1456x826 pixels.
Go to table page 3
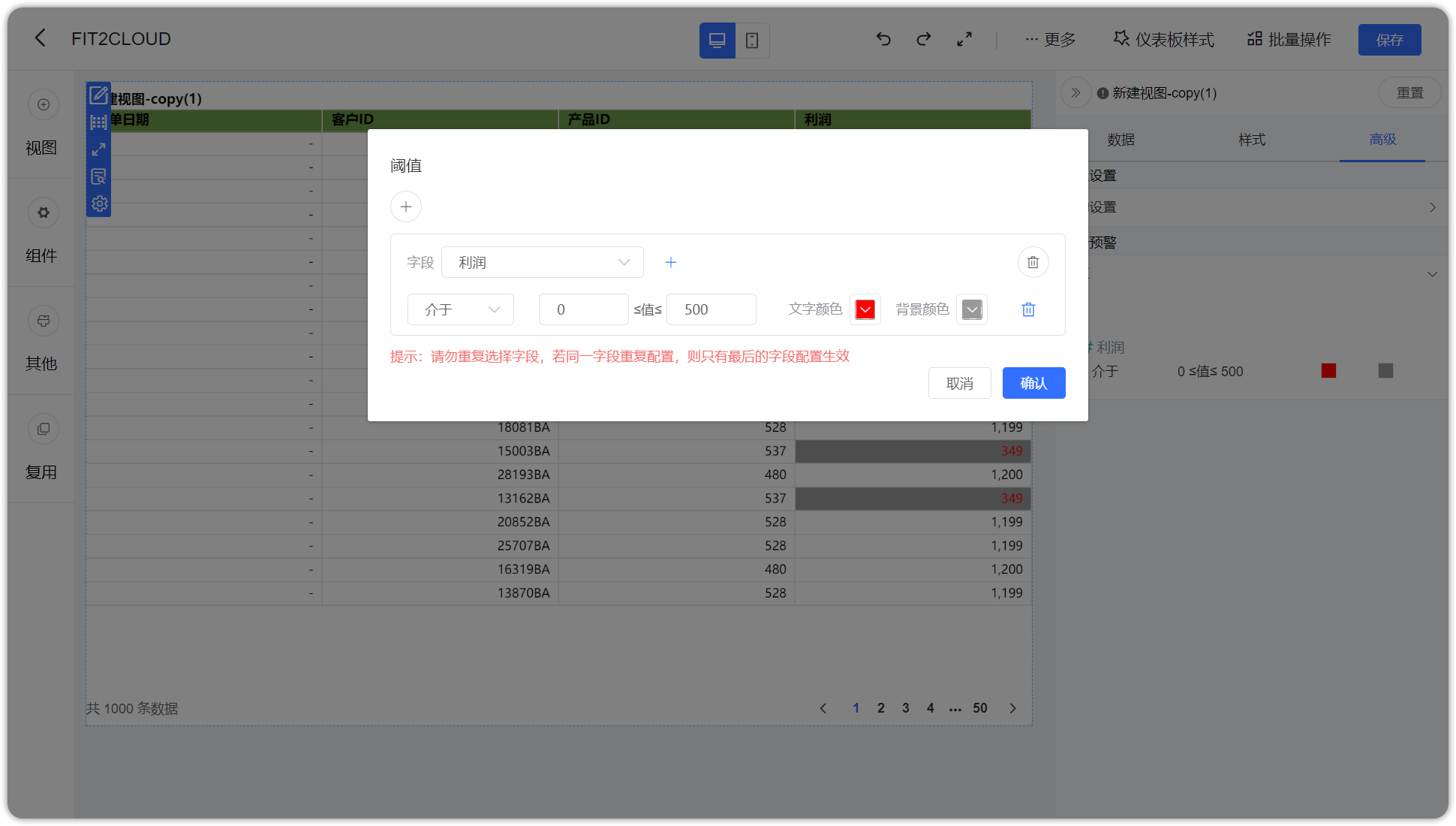[905, 708]
